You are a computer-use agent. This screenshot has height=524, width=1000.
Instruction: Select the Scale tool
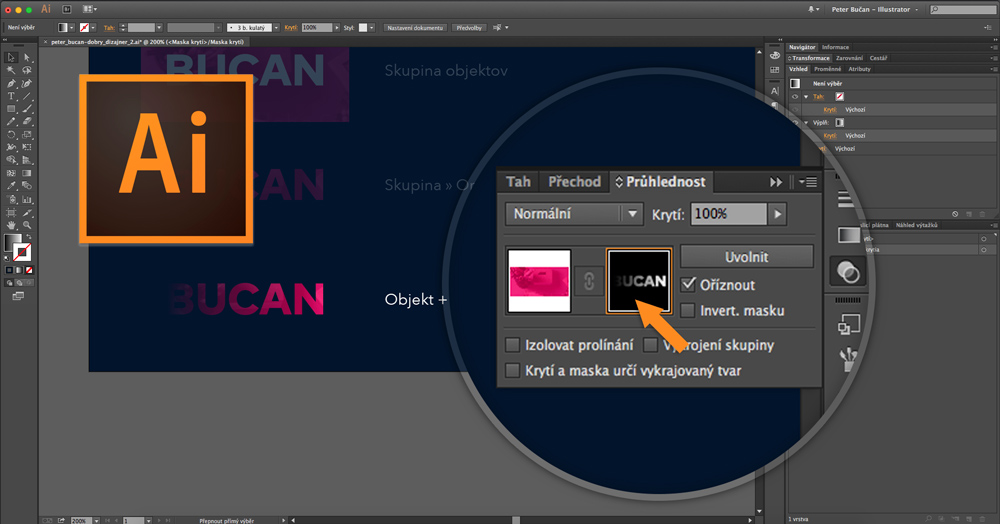[27, 135]
